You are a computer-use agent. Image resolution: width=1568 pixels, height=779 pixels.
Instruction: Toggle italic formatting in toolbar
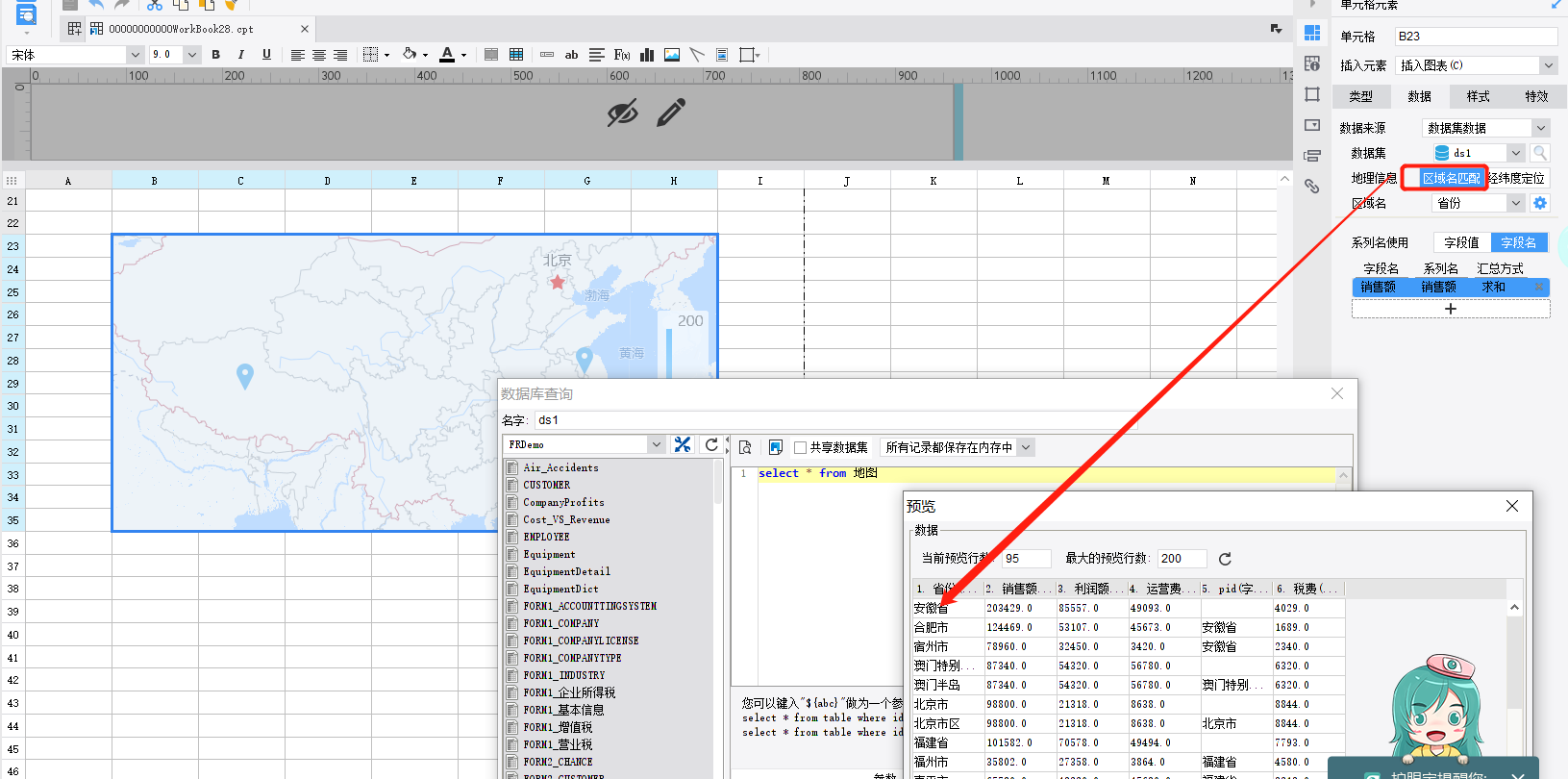click(x=241, y=55)
